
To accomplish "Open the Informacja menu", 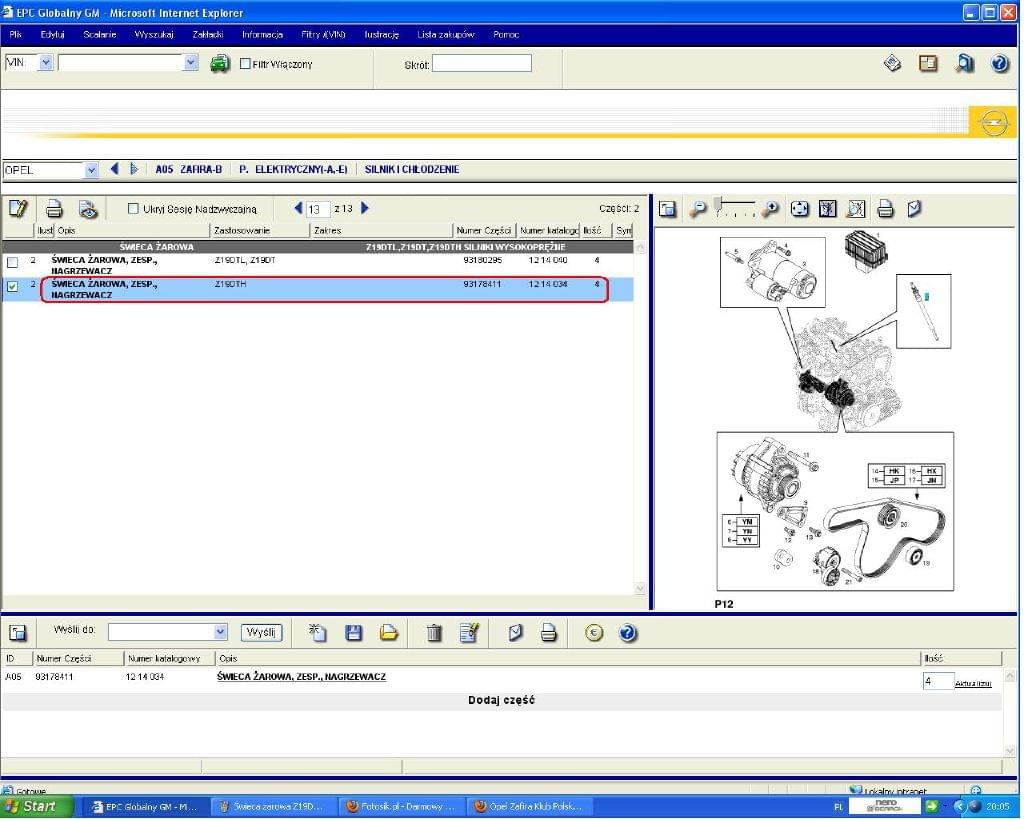I will click(x=262, y=34).
